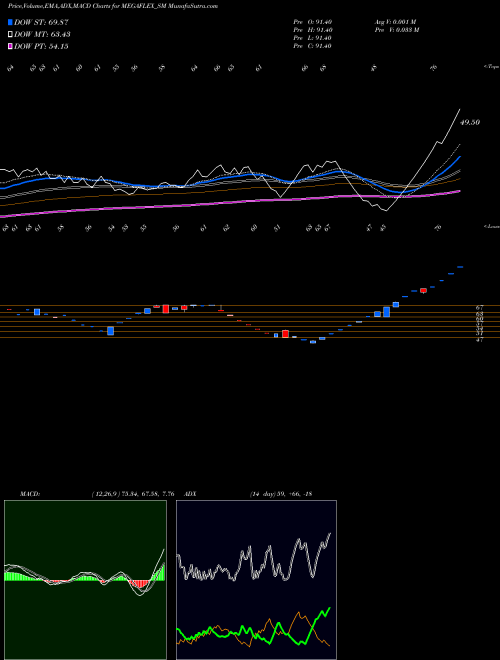Screen dimensions: 500x660
Task: Select the 'DOW MT: 63.43' label
Action: click(42, 35)
